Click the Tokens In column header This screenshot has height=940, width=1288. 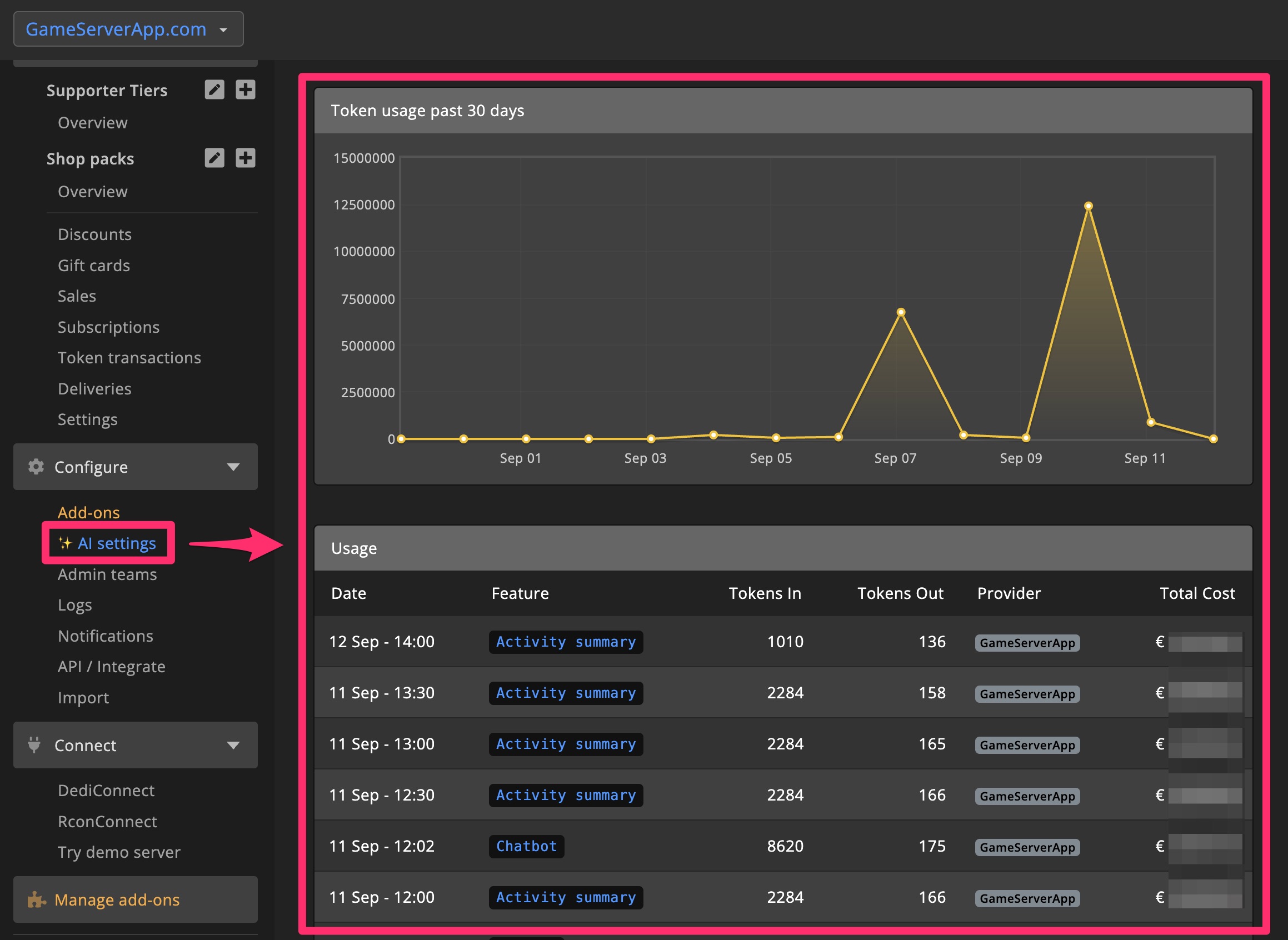click(765, 593)
